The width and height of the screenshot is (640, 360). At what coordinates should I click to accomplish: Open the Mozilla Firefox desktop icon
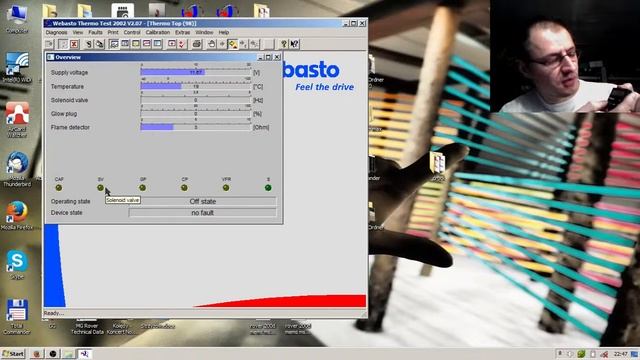click(x=17, y=216)
